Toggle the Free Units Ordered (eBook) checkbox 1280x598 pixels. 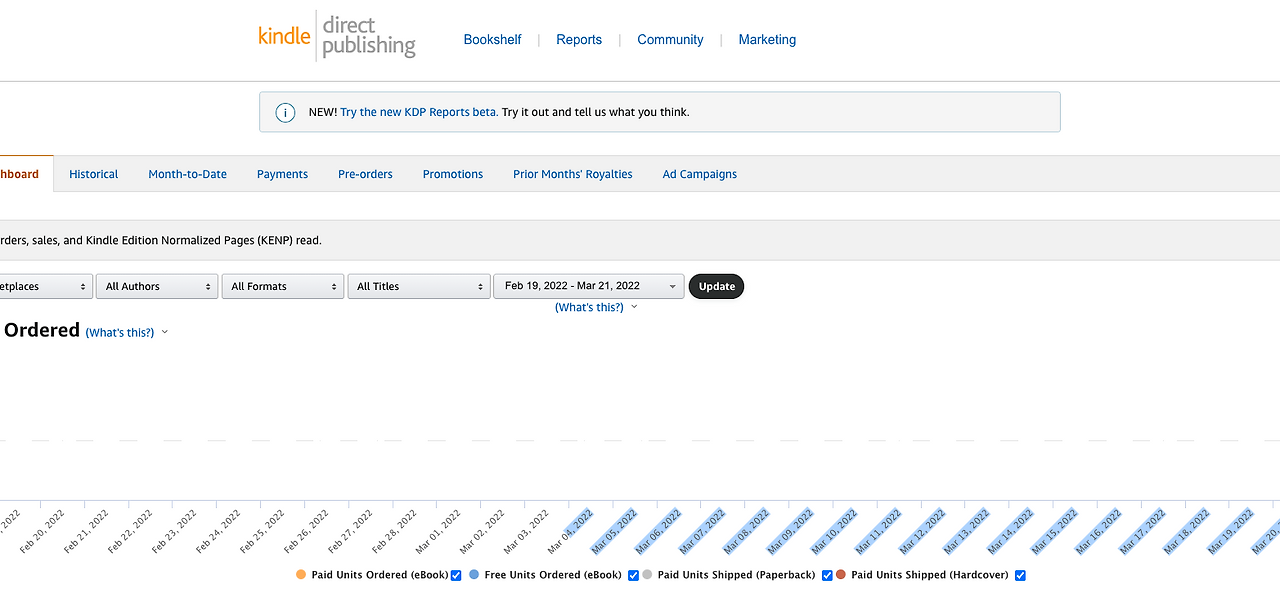(633, 575)
